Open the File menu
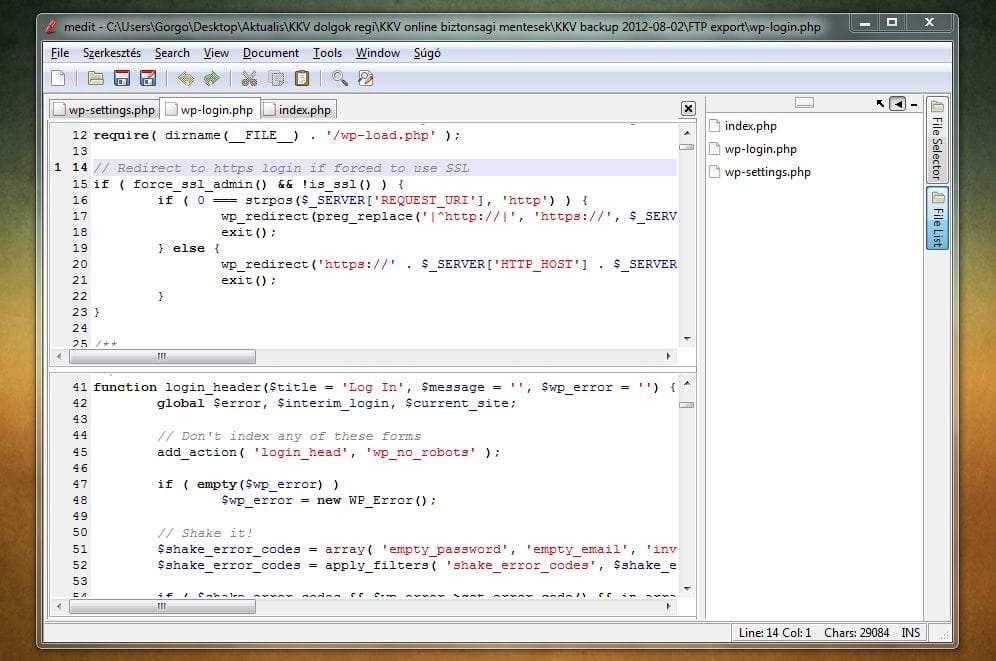Screen dimensions: 996x661 click(60, 53)
